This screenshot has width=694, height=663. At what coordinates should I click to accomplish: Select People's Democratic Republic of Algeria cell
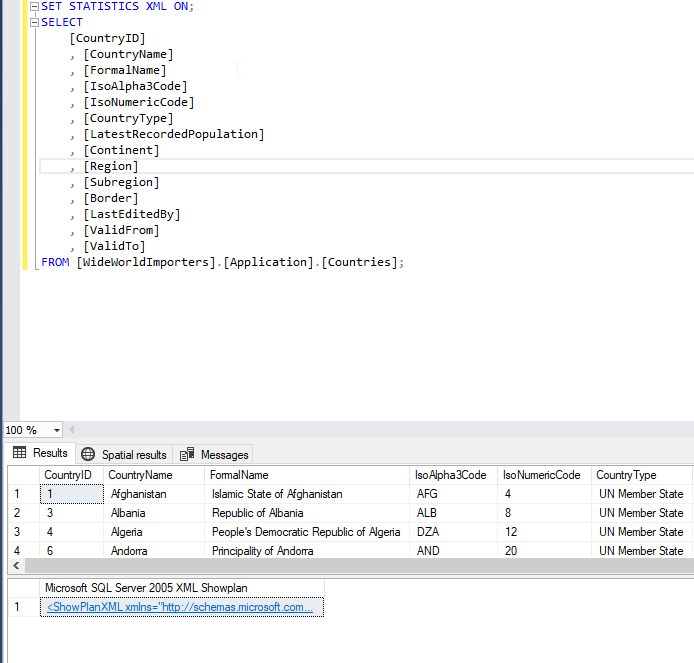(306, 532)
